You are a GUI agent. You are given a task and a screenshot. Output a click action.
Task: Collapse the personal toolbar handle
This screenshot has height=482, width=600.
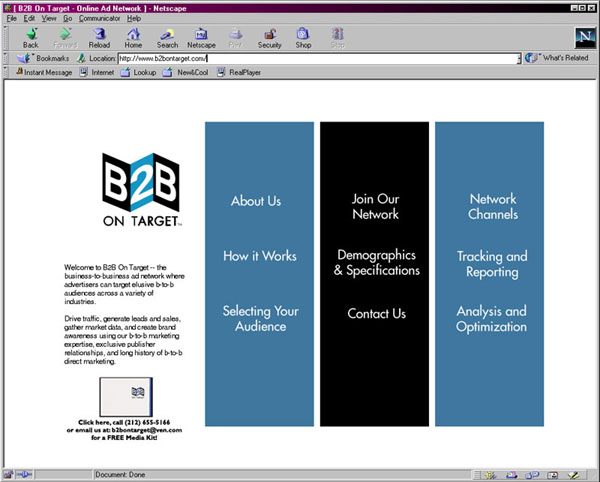pyautogui.click(x=5, y=72)
